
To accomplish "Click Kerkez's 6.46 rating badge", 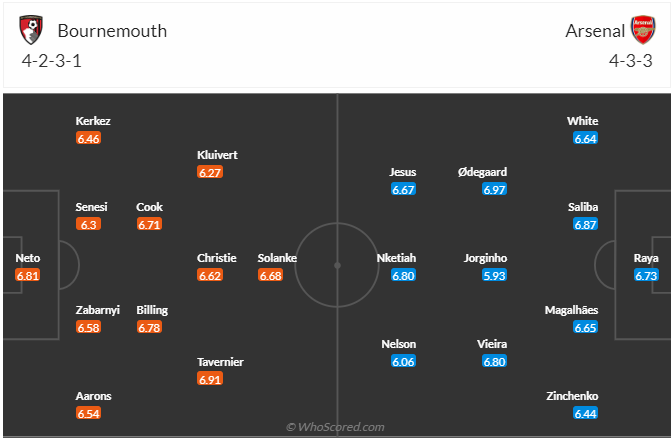I will coord(89,138).
